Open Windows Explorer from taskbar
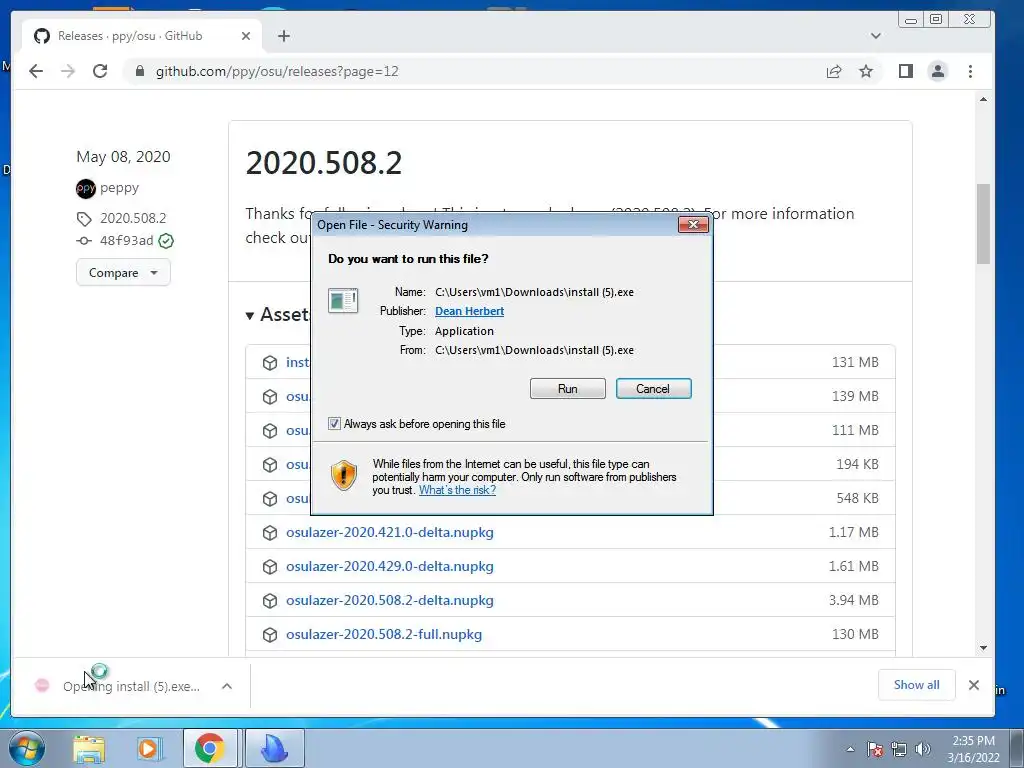1024x768 pixels. click(89, 749)
